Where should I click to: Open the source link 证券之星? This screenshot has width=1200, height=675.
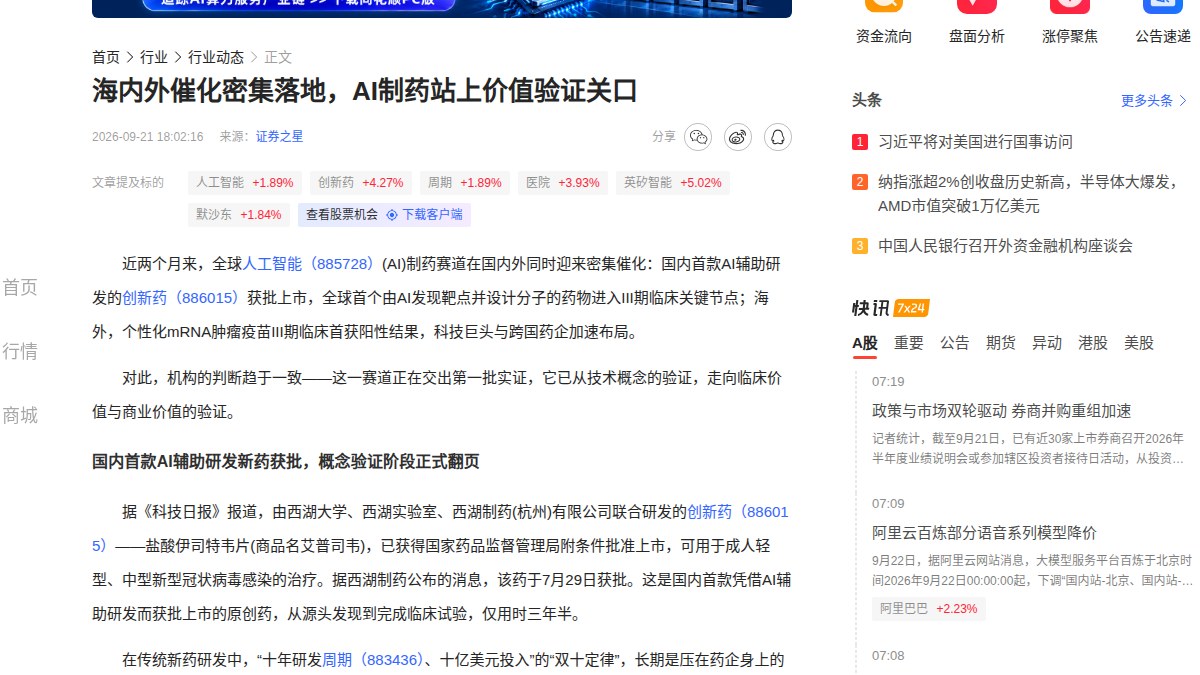[279, 137]
